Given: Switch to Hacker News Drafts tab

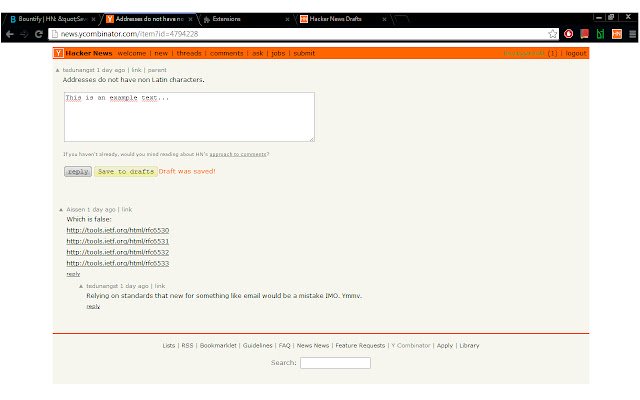Looking at the screenshot, I should [x=340, y=18].
